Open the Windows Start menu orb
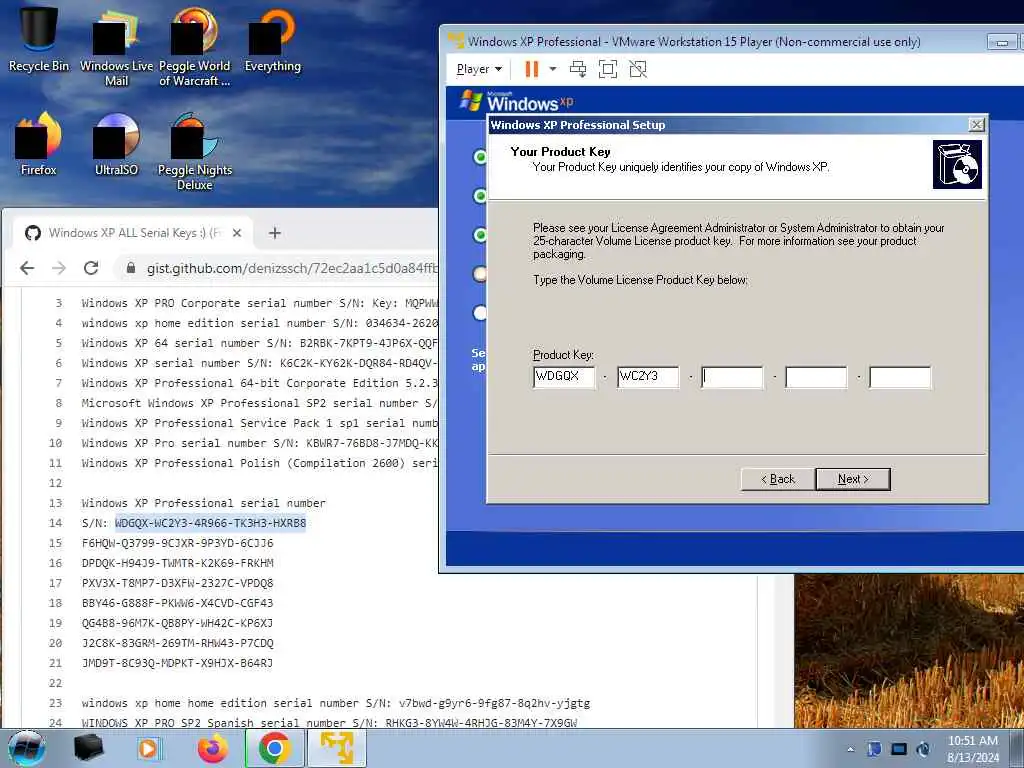1024x768 pixels. tap(27, 748)
